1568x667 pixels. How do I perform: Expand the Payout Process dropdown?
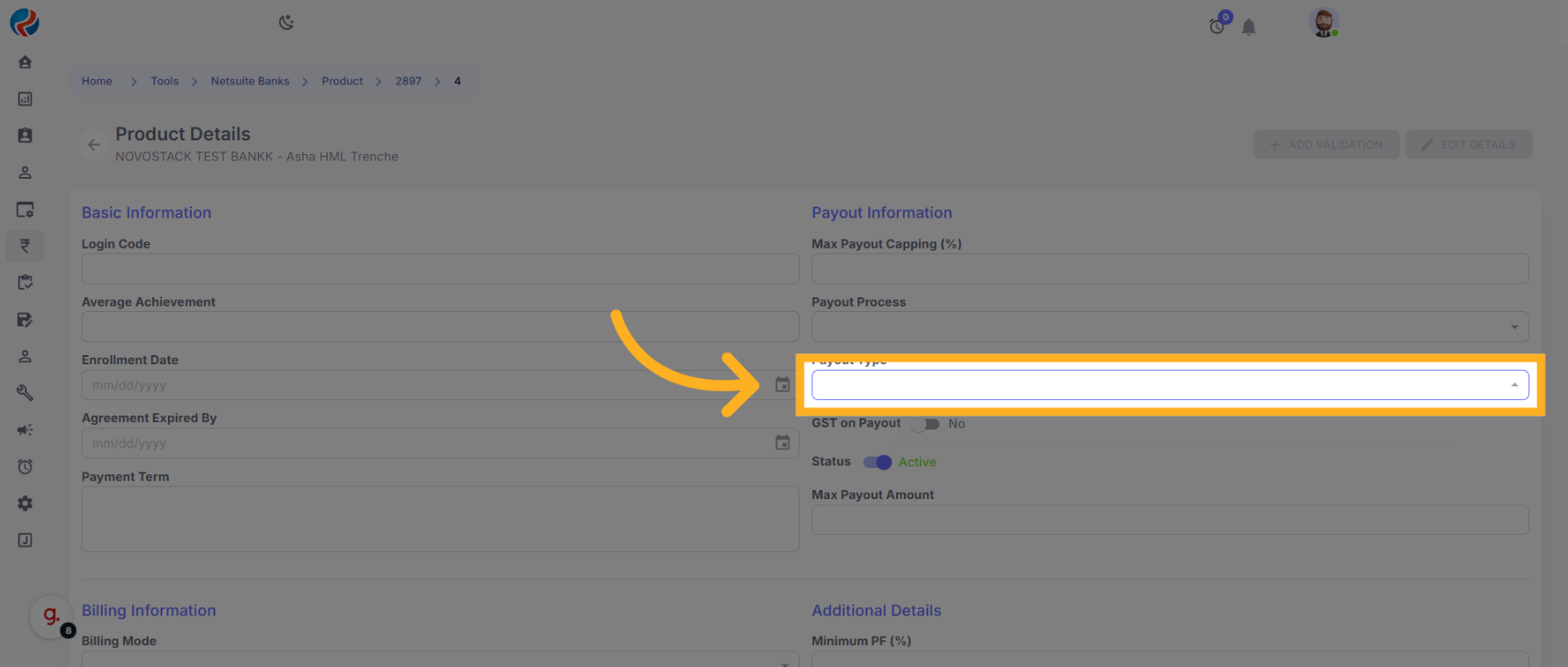1170,327
